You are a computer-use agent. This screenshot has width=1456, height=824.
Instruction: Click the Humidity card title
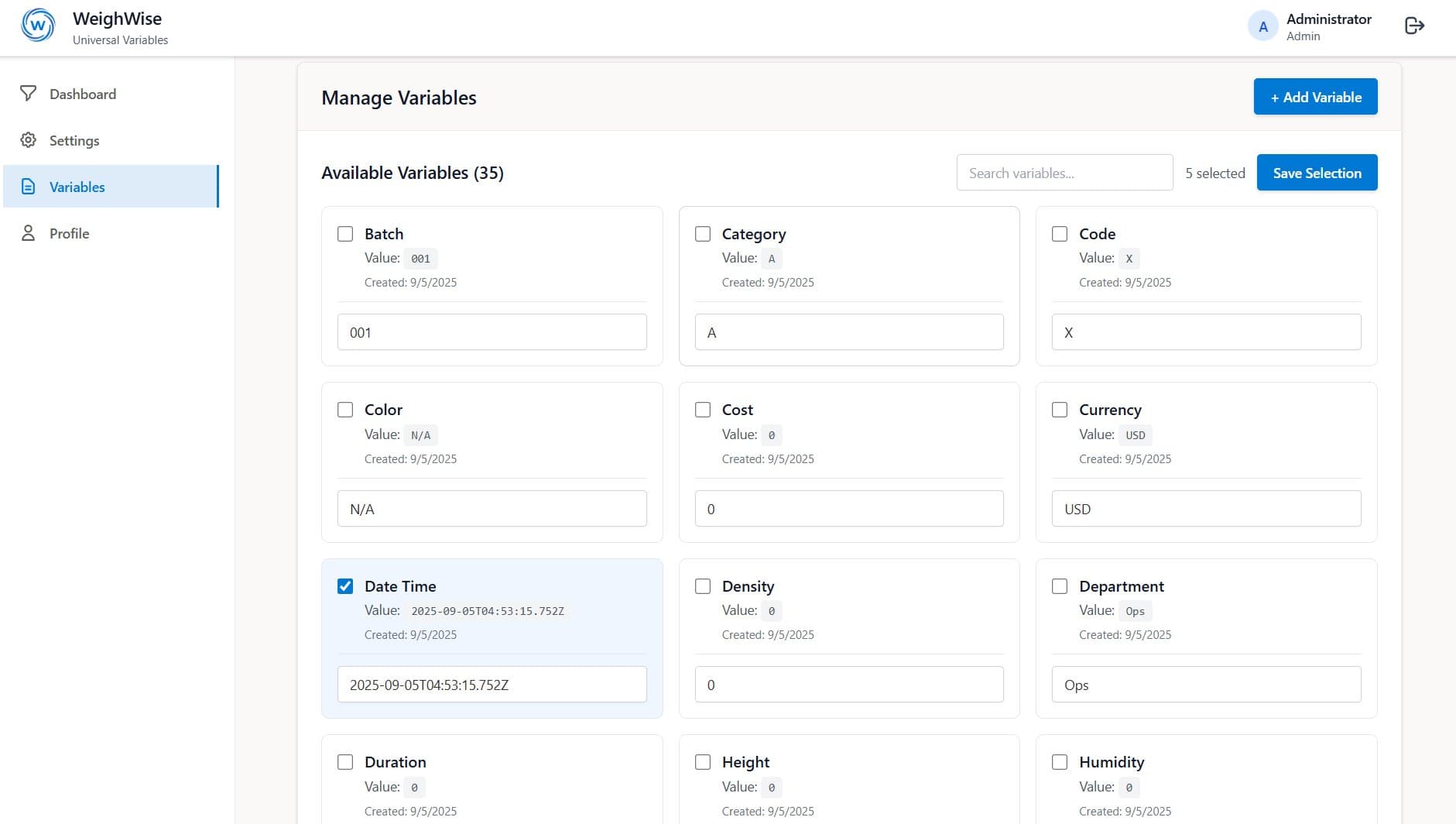tap(1112, 762)
